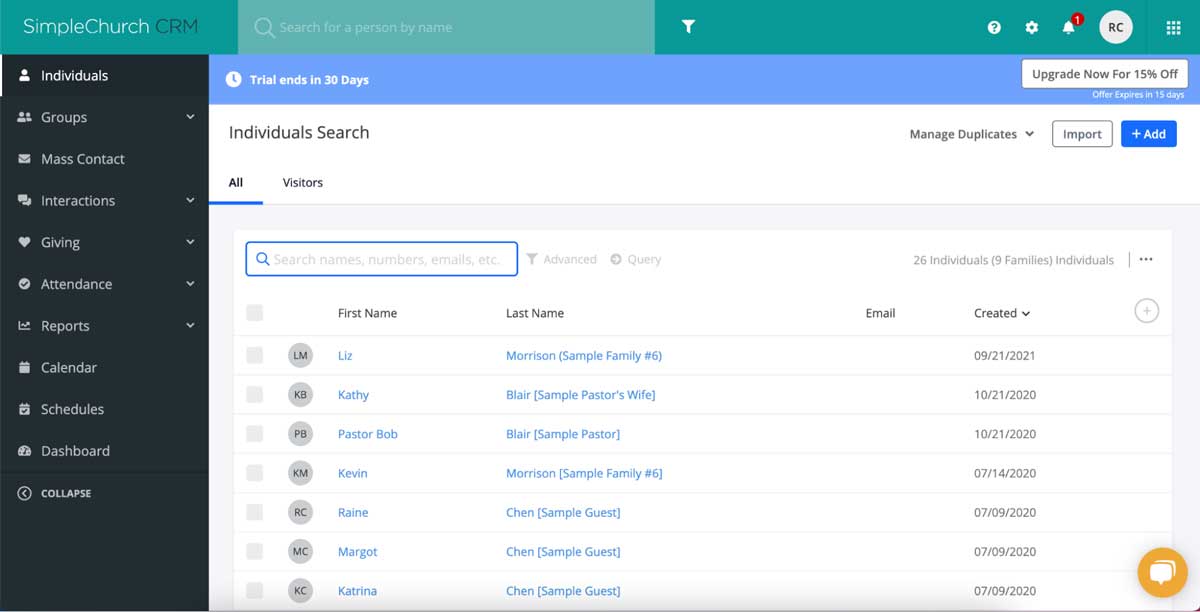
Task: Expand the Groups sidebar menu
Action: [62, 117]
